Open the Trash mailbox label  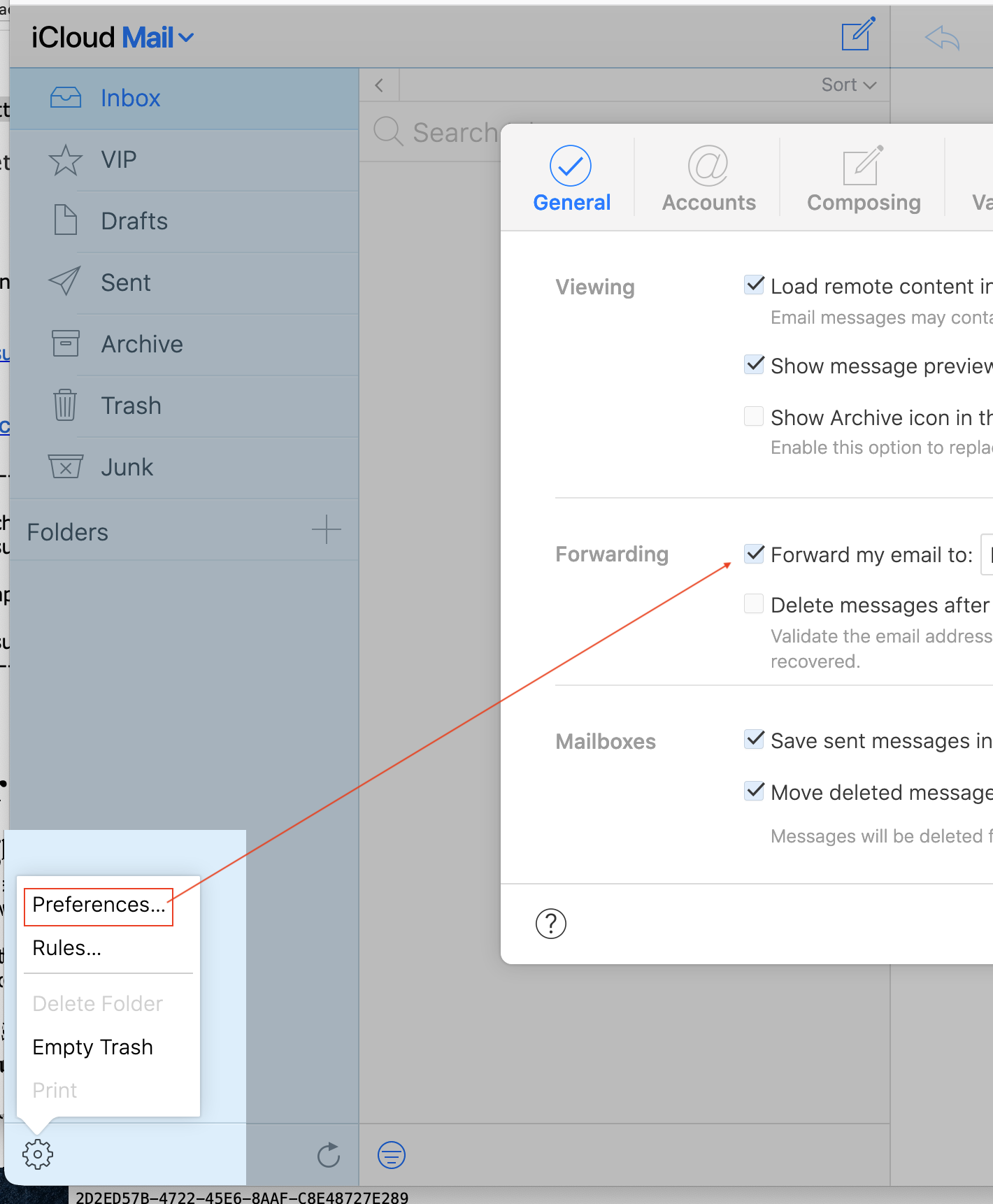coord(131,406)
